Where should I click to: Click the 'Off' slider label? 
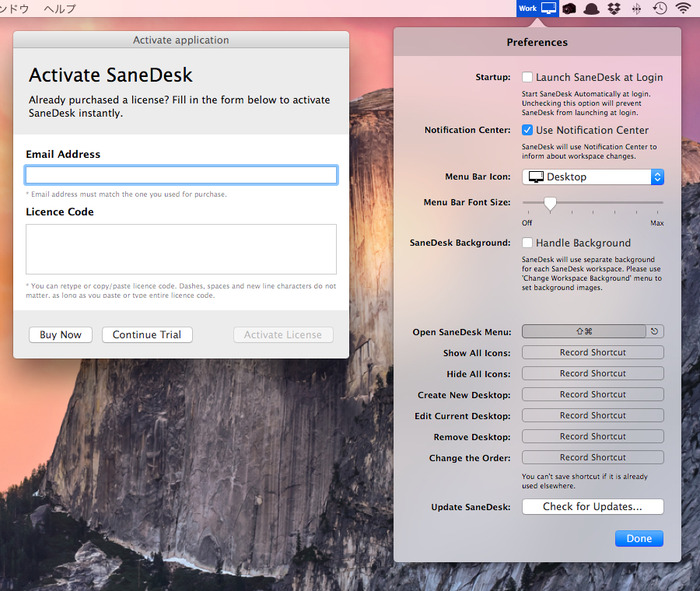pos(527,223)
